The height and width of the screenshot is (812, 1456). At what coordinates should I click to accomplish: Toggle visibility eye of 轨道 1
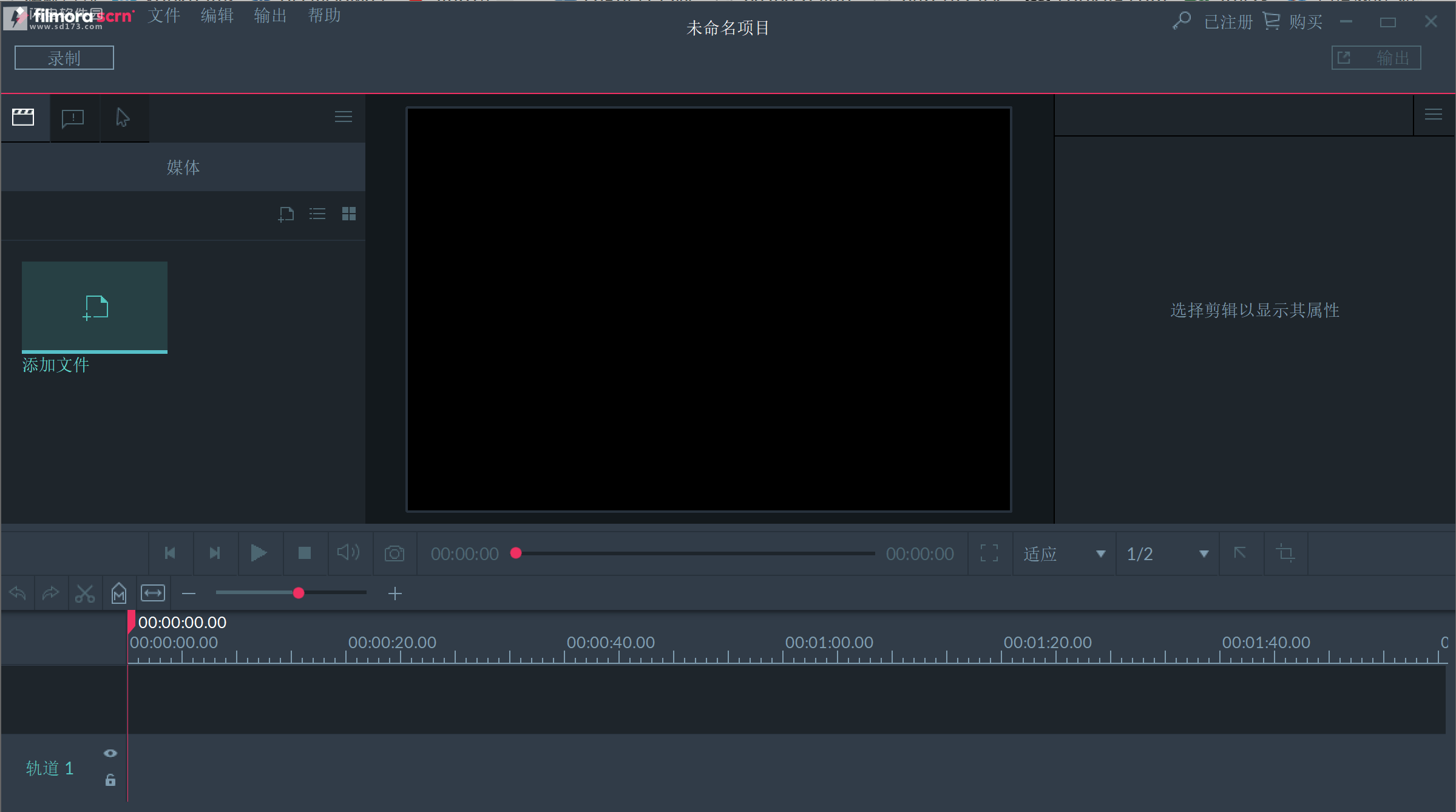click(110, 753)
